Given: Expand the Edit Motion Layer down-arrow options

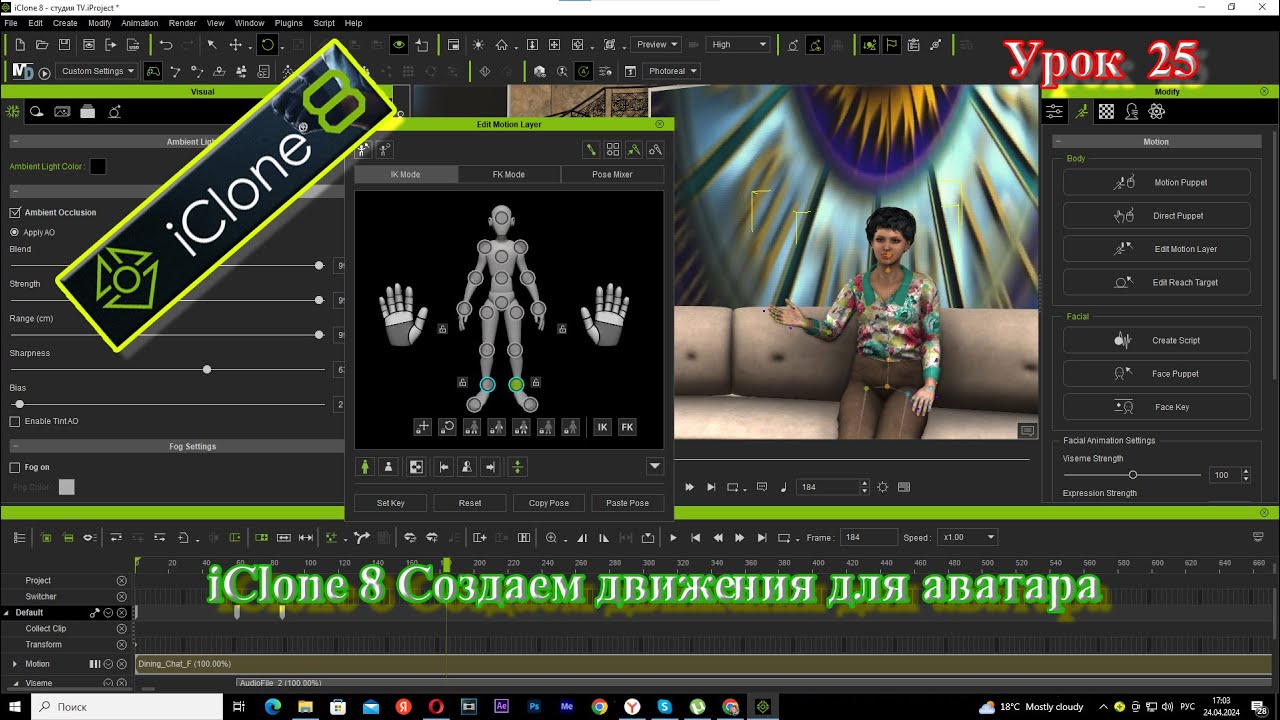Looking at the screenshot, I should [655, 466].
